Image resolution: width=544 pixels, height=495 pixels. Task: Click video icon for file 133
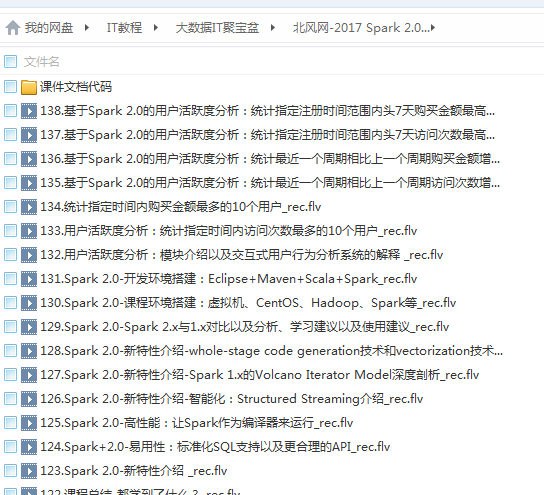29,231
